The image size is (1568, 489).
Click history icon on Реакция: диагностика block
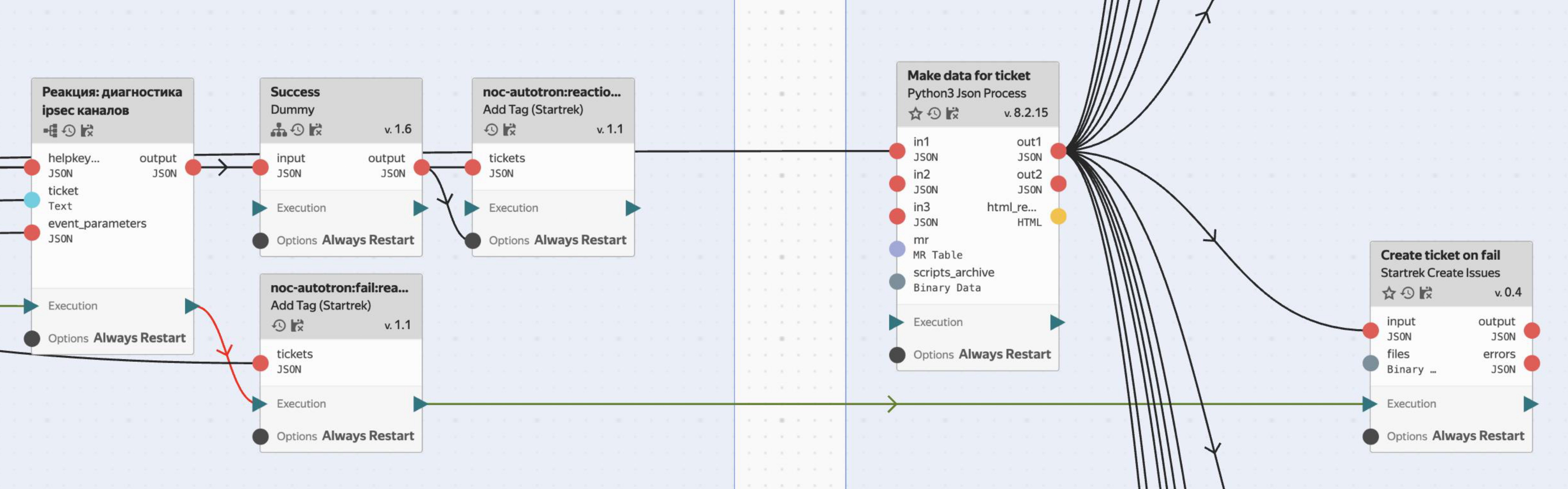click(69, 130)
